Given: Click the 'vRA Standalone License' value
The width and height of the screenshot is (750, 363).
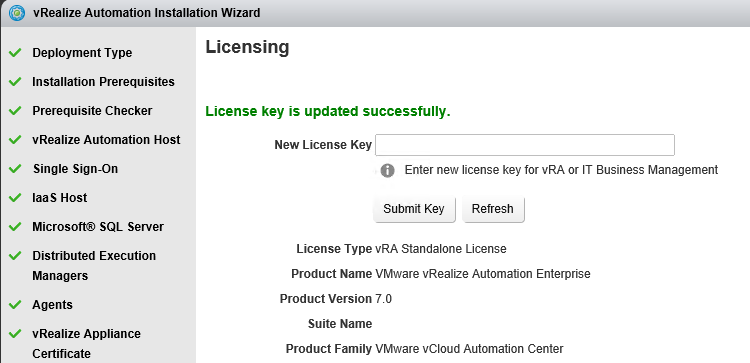Looking at the screenshot, I should pos(441,249).
